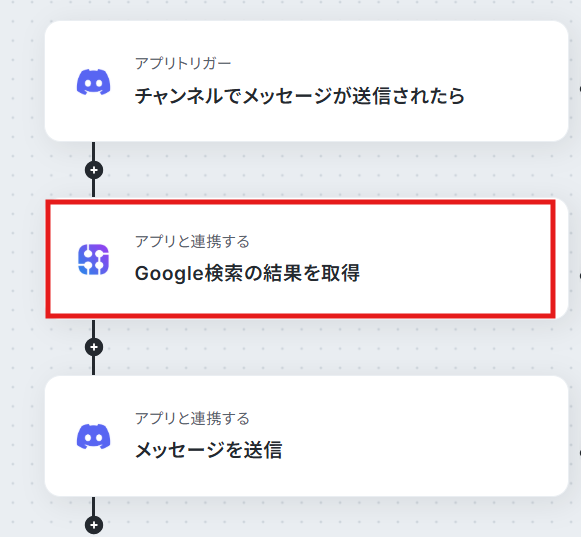Viewport: 581px width, 537px height.
Task: Open the メッセージを送信 step title
Action: (208, 450)
